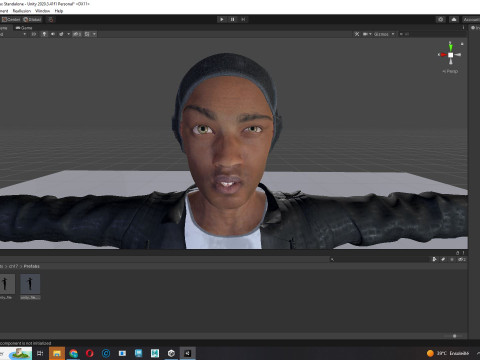Image resolution: width=480 pixels, height=360 pixels.
Task: Switch to the Game tab
Action: (x=24, y=28)
